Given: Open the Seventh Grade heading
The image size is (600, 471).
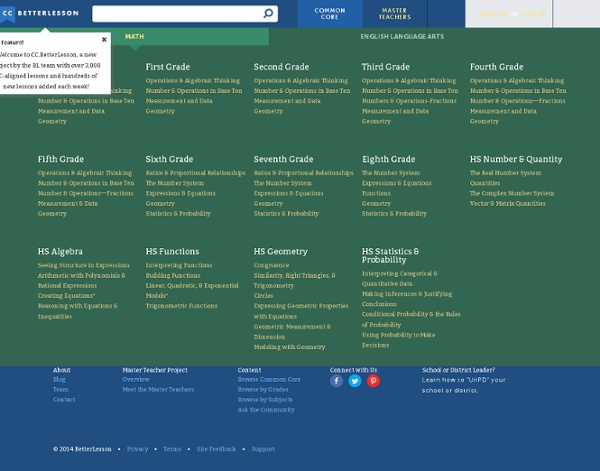Looking at the screenshot, I should click(x=283, y=159).
